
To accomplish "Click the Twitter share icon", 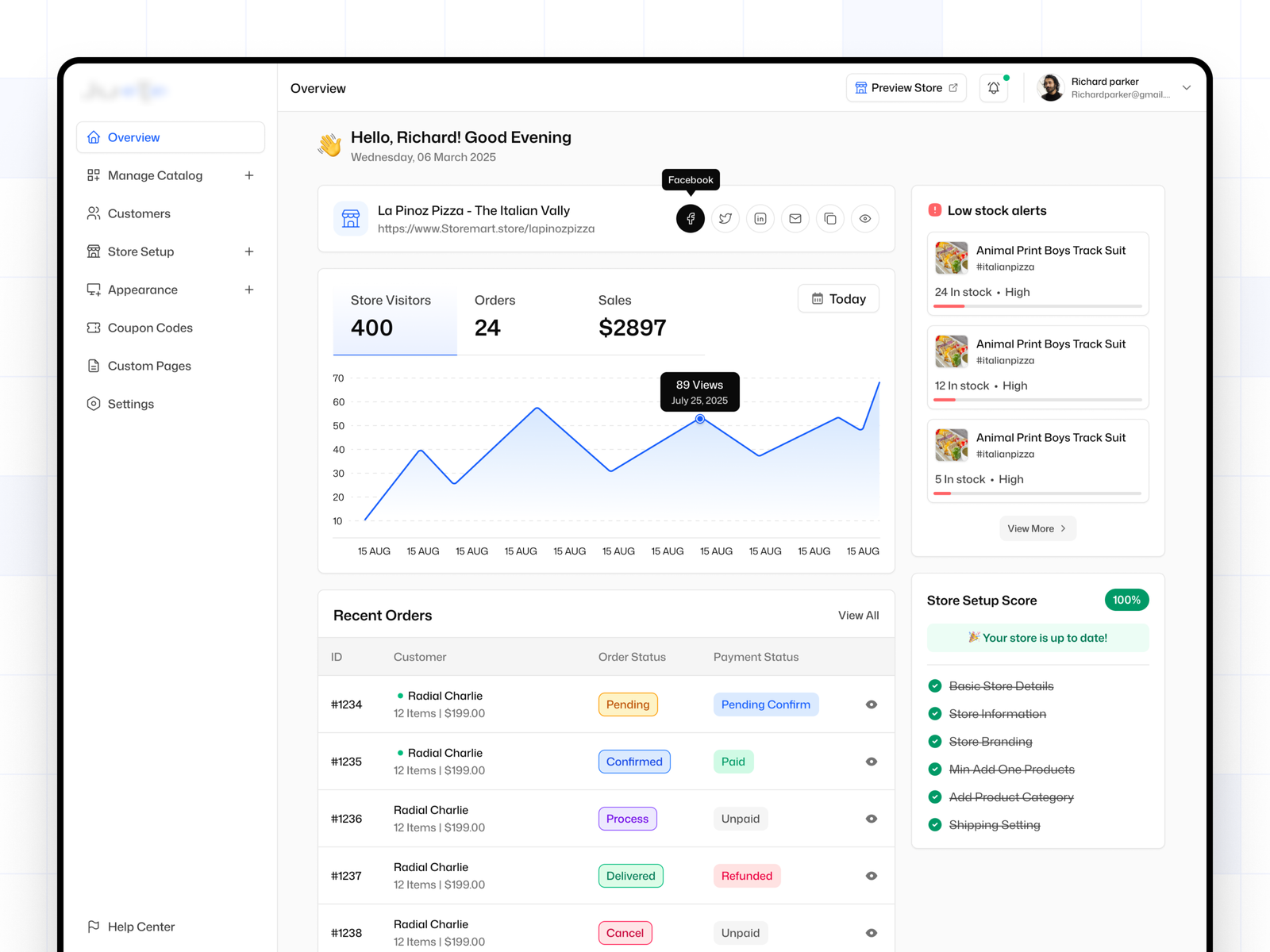I will pos(725,218).
